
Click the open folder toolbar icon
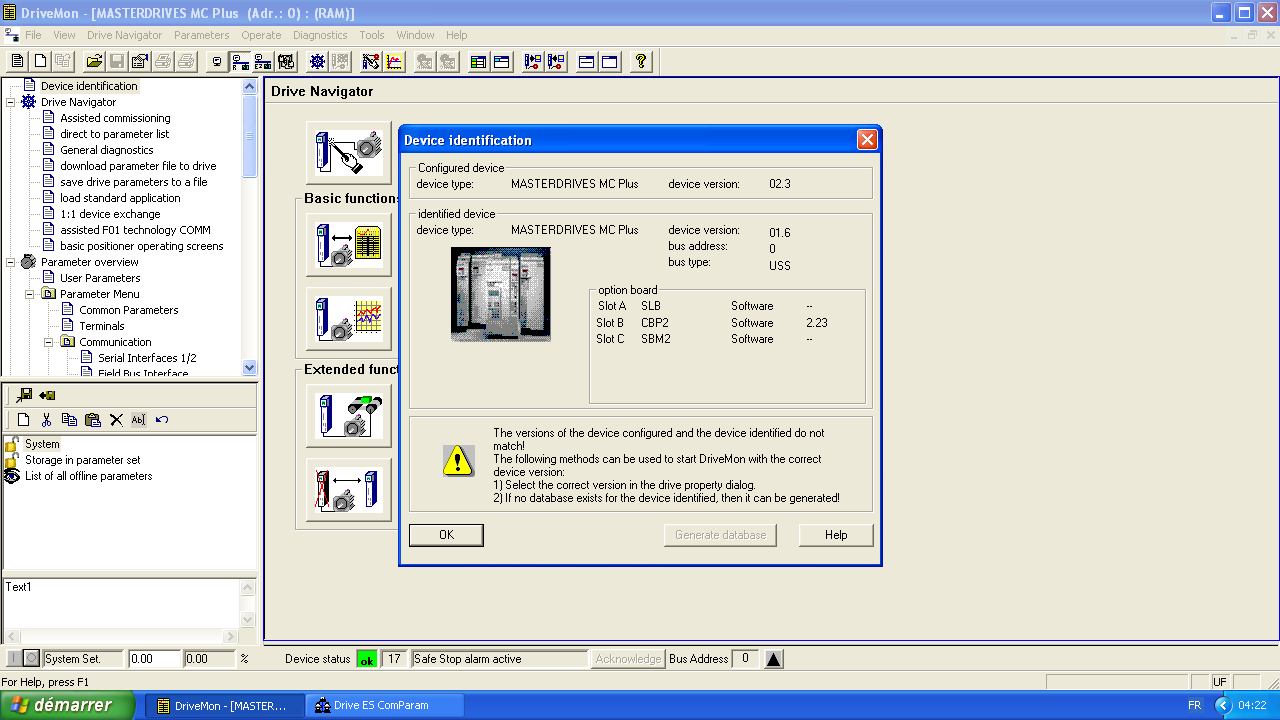tap(94, 62)
